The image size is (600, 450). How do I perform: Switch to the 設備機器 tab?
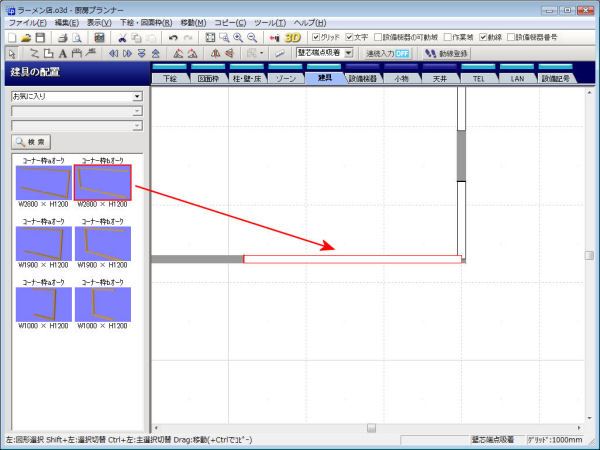click(363, 77)
